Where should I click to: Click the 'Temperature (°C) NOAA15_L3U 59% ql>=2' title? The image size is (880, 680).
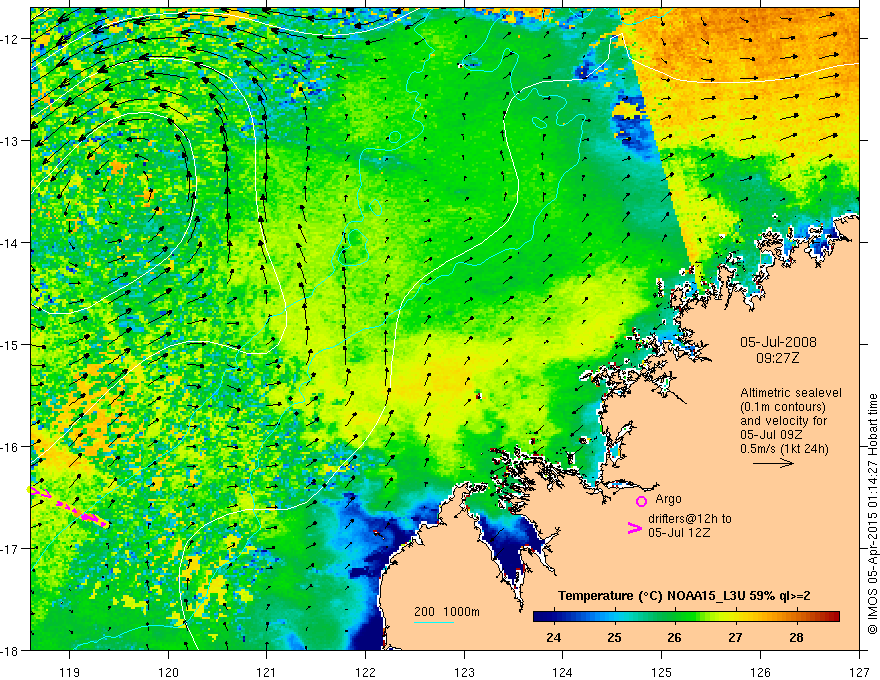(x=684, y=596)
